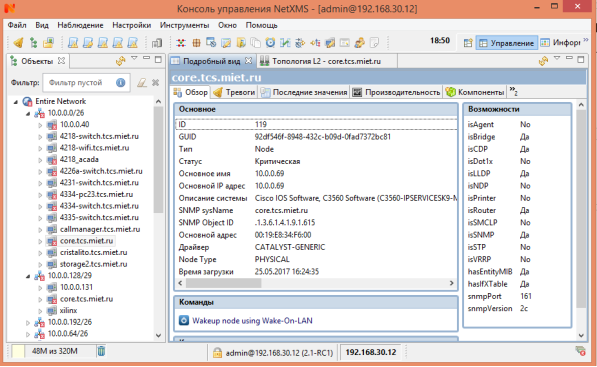Click the eraser clear-filter icon

(x=142, y=83)
